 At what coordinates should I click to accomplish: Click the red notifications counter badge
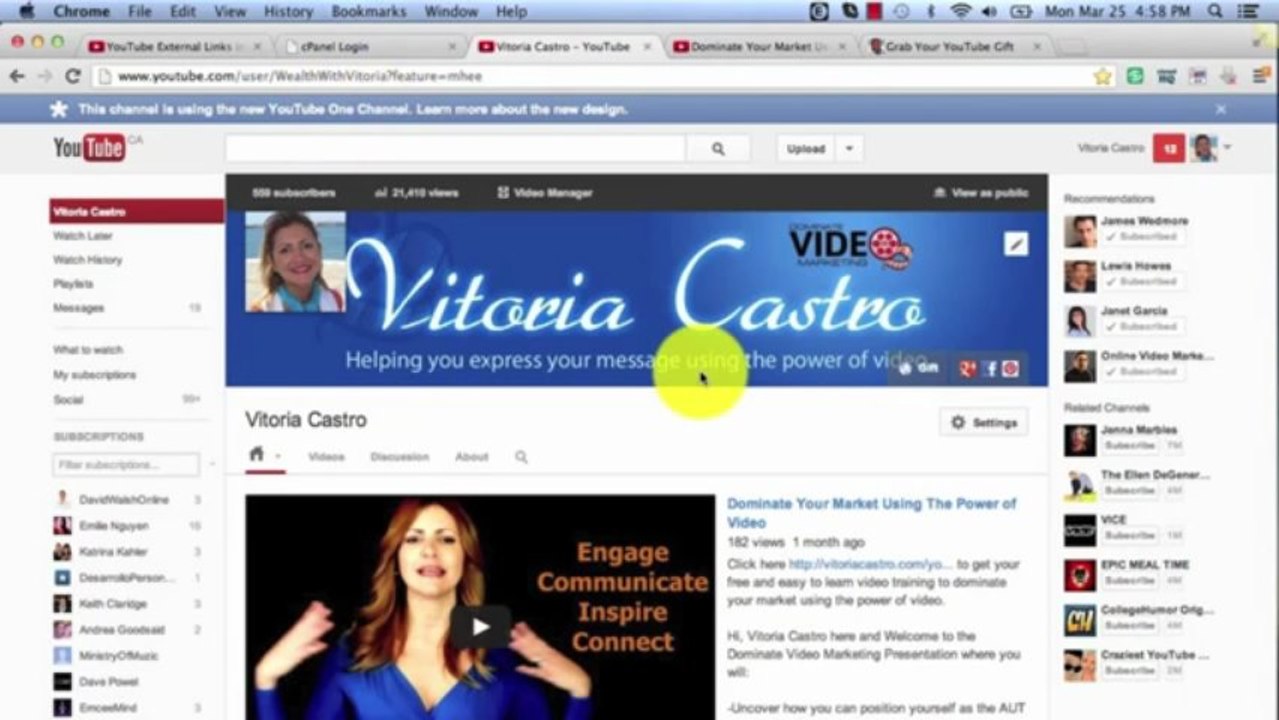[1168, 148]
